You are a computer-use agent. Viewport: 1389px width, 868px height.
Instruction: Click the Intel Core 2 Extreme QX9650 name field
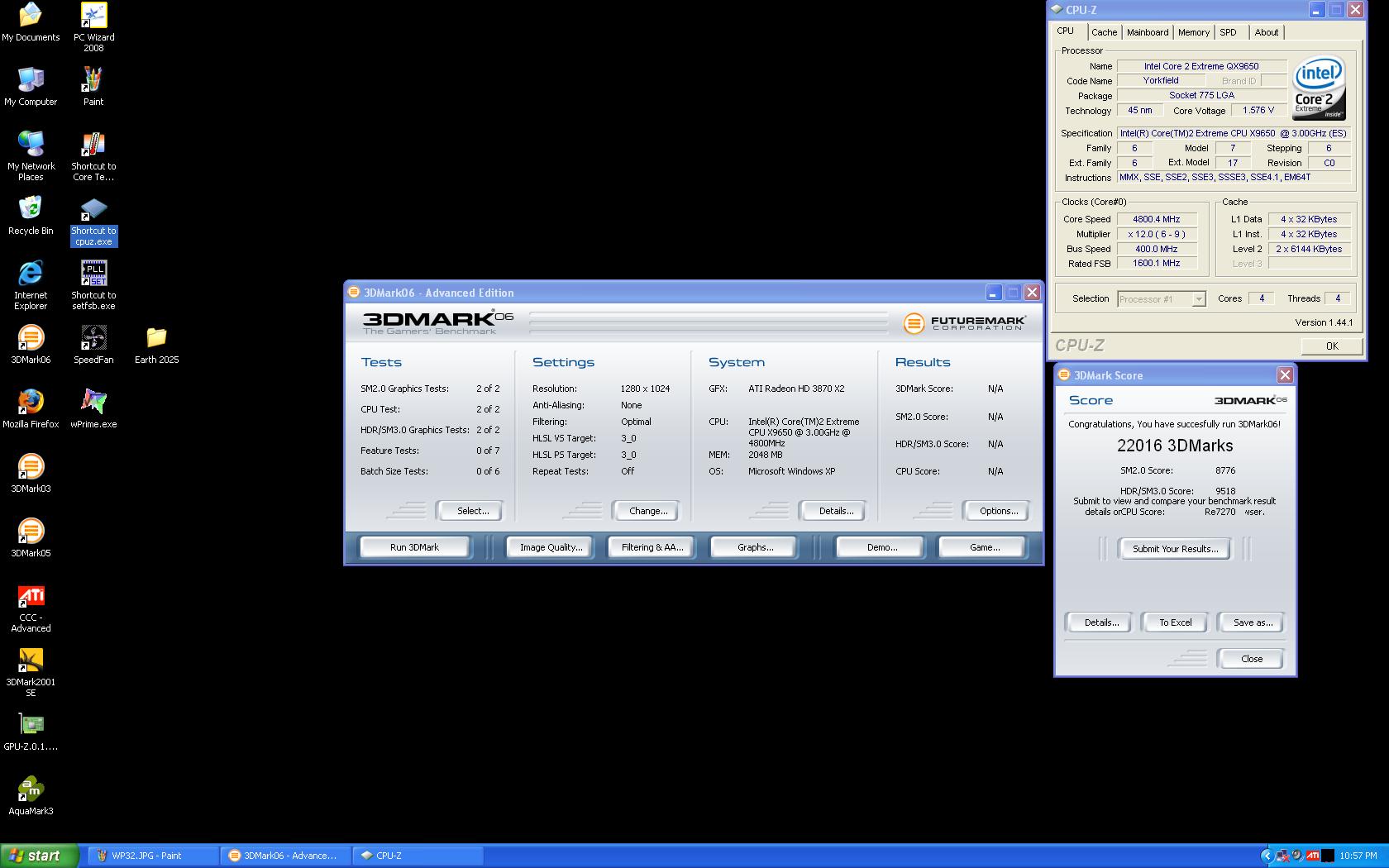point(1201,66)
